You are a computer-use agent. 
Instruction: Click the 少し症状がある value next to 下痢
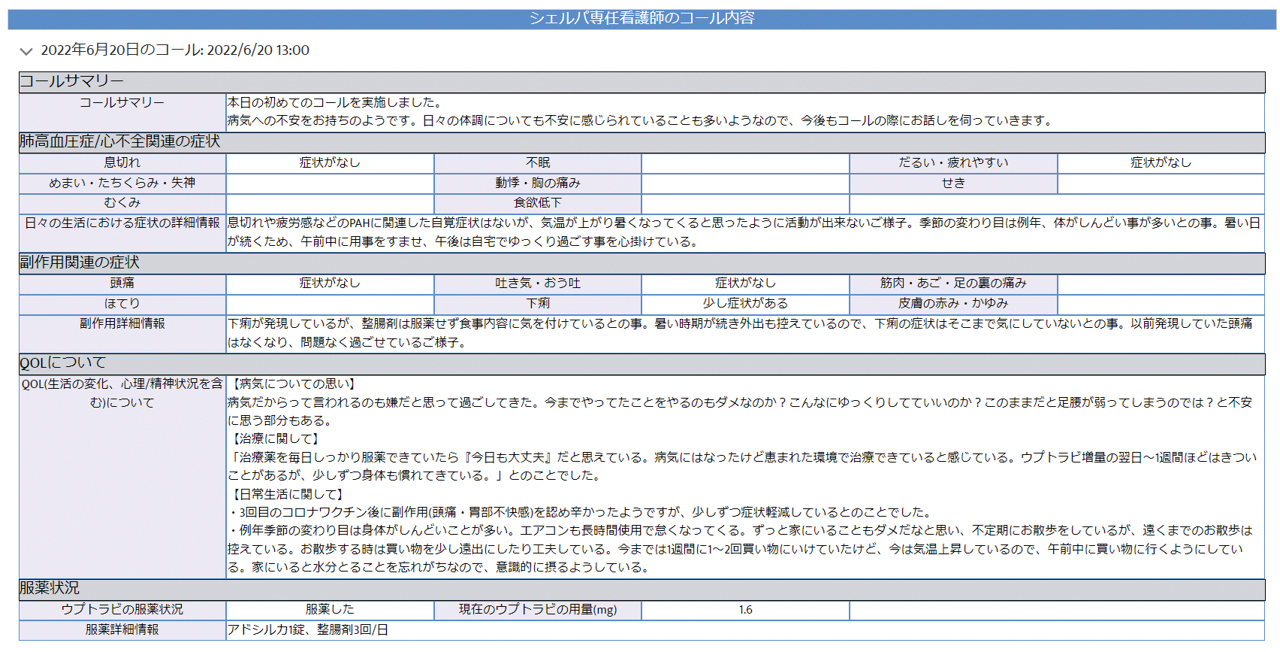point(745,303)
